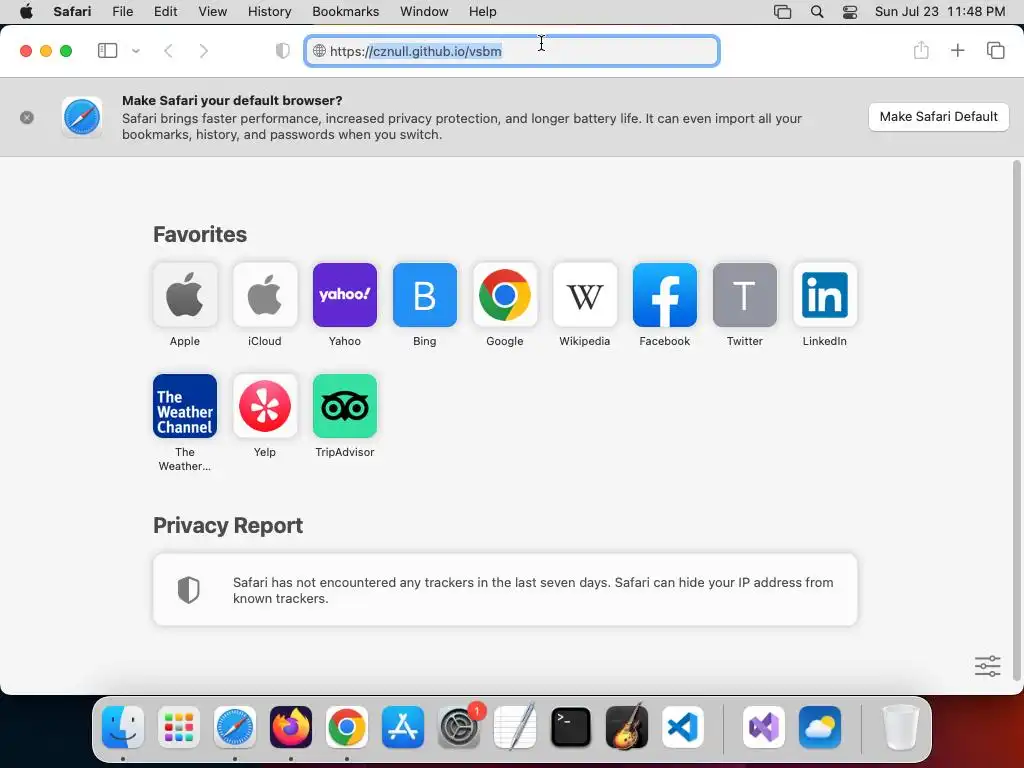1024x768 pixels.
Task: Dismiss the default browser banner
Action: click(x=27, y=118)
